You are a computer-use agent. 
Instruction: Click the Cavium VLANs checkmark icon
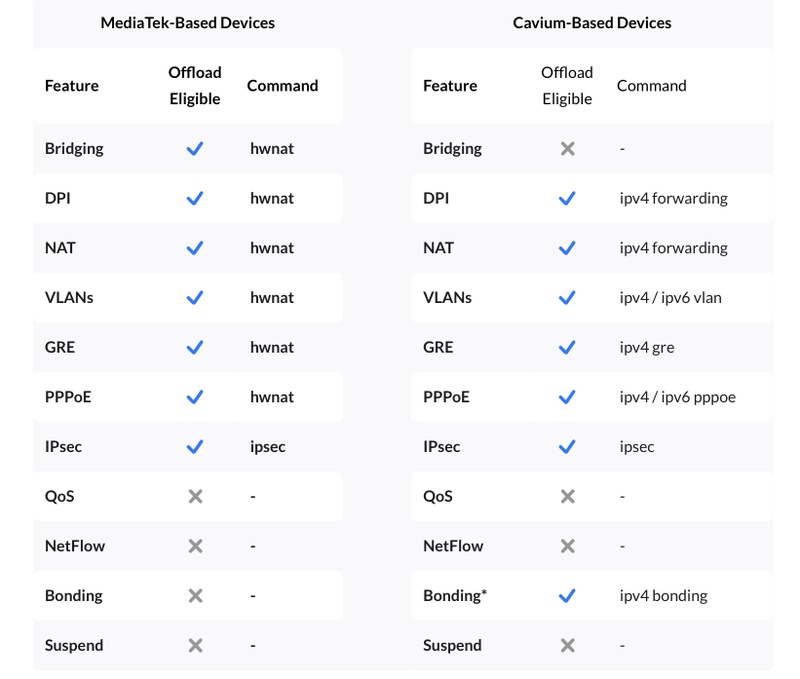[567, 297]
